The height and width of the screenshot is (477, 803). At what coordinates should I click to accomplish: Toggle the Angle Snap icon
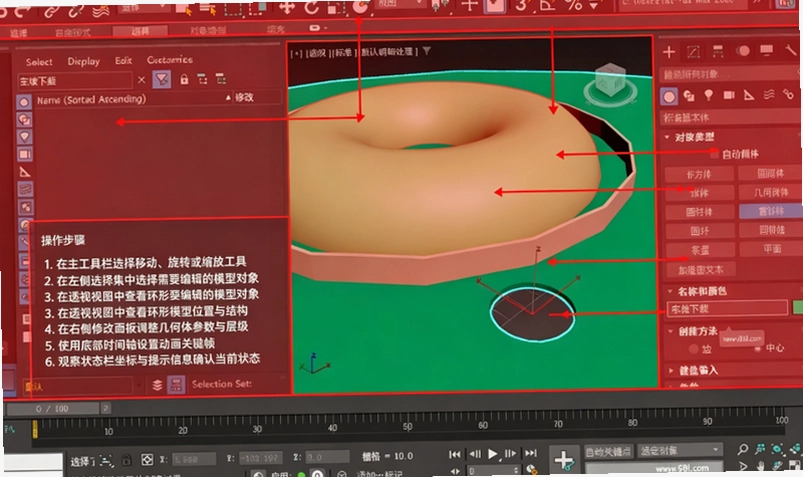click(547, 5)
